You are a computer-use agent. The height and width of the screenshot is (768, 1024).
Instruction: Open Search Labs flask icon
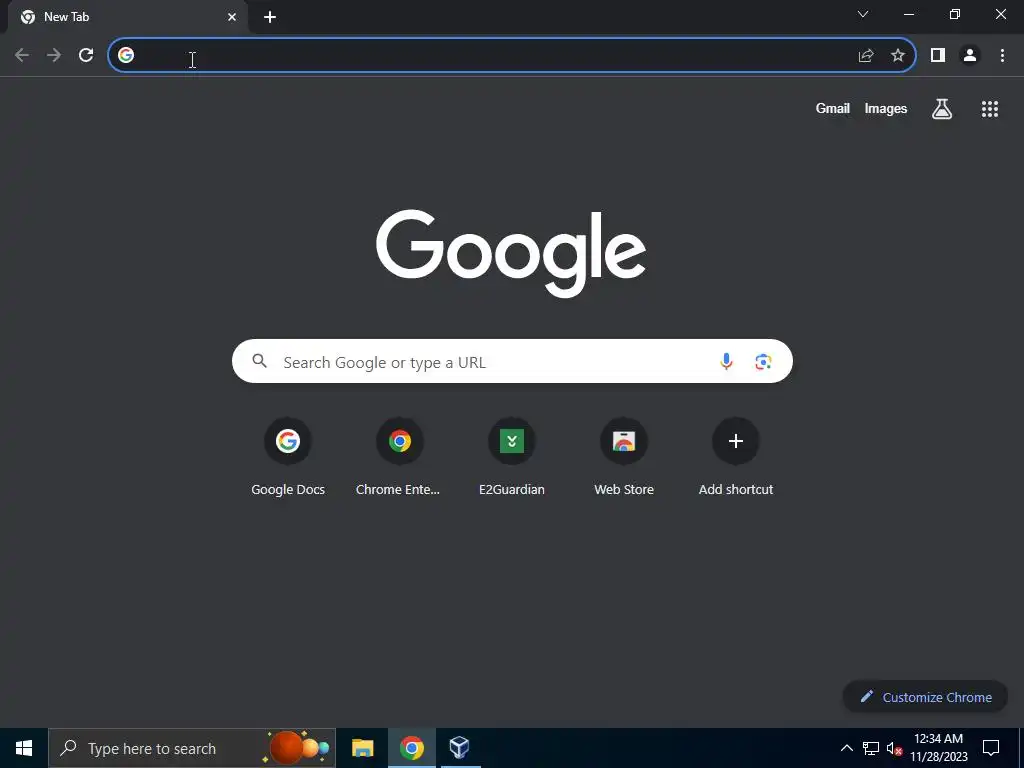pyautogui.click(x=942, y=109)
